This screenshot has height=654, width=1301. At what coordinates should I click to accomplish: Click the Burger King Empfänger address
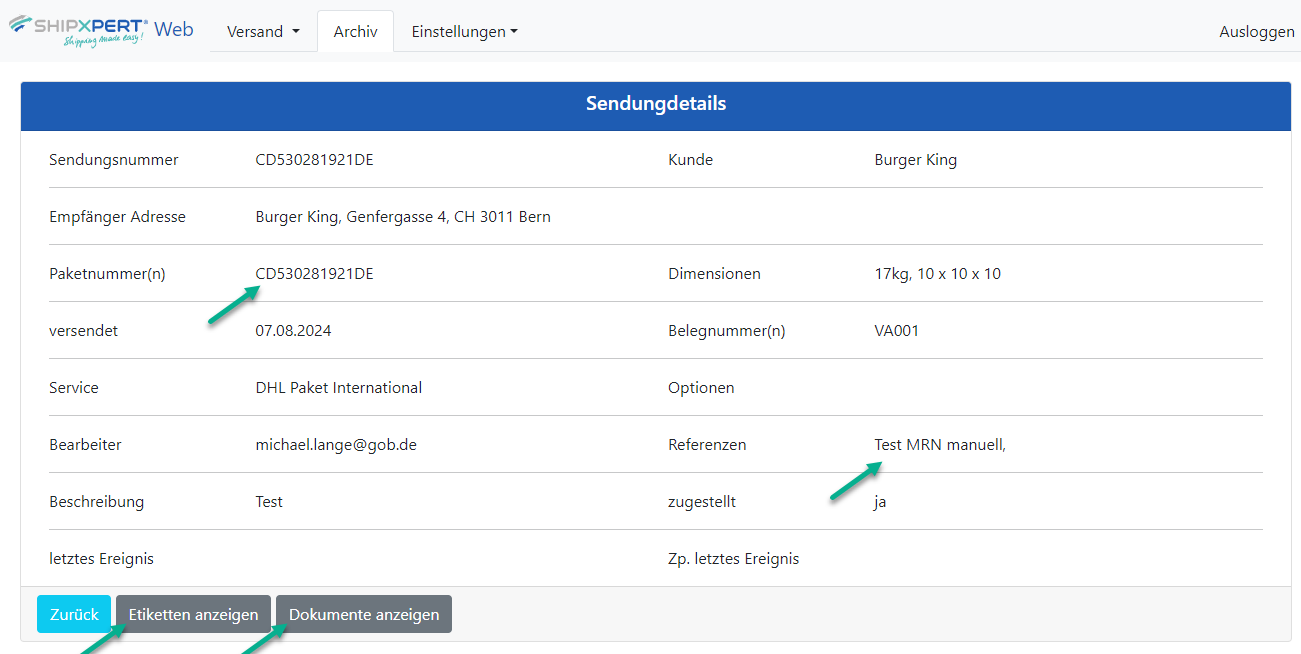coord(402,216)
